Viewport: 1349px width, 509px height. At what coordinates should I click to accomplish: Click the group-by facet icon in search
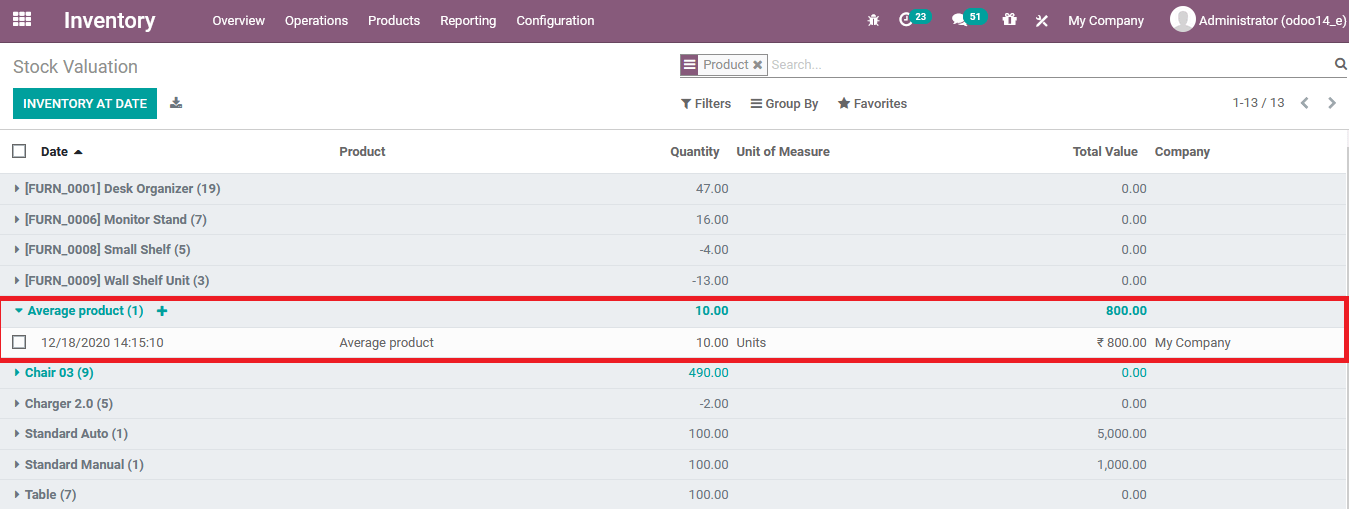(x=689, y=65)
